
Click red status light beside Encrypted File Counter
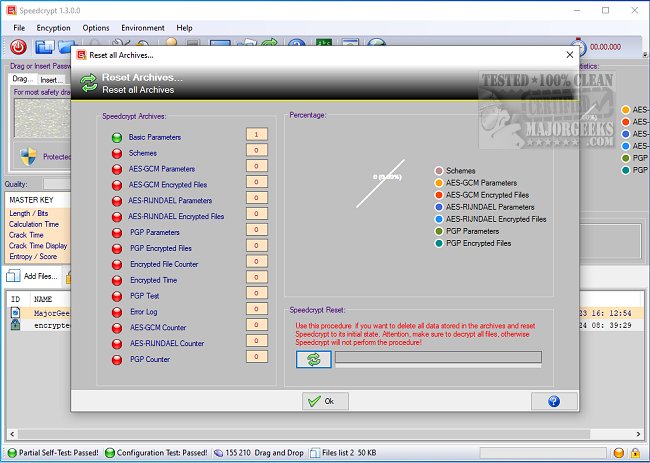pos(117,264)
